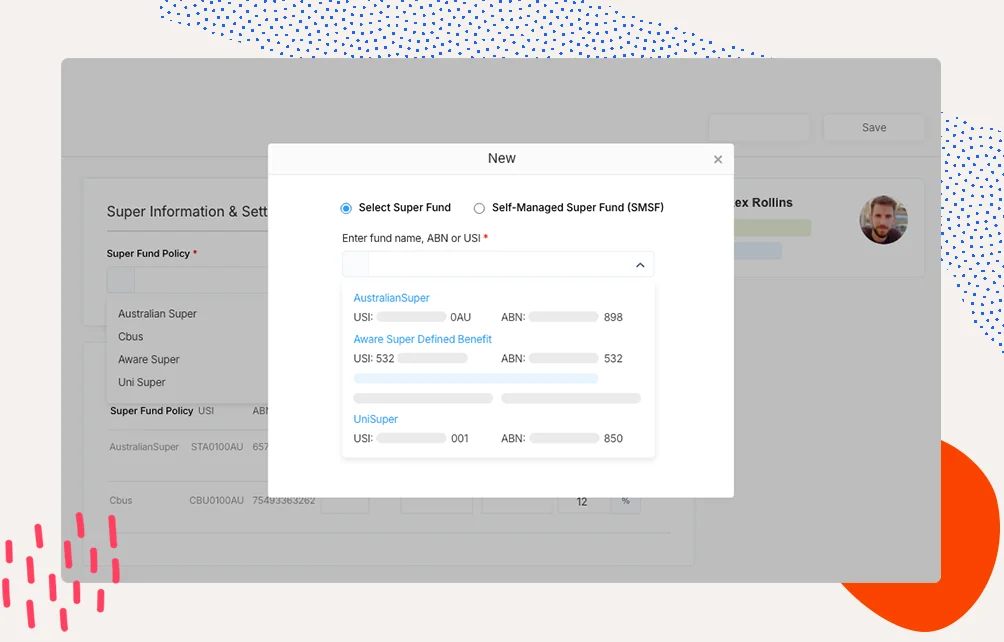The width and height of the screenshot is (1004, 642).
Task: Select Uni Super from the policy list
Action: point(142,383)
